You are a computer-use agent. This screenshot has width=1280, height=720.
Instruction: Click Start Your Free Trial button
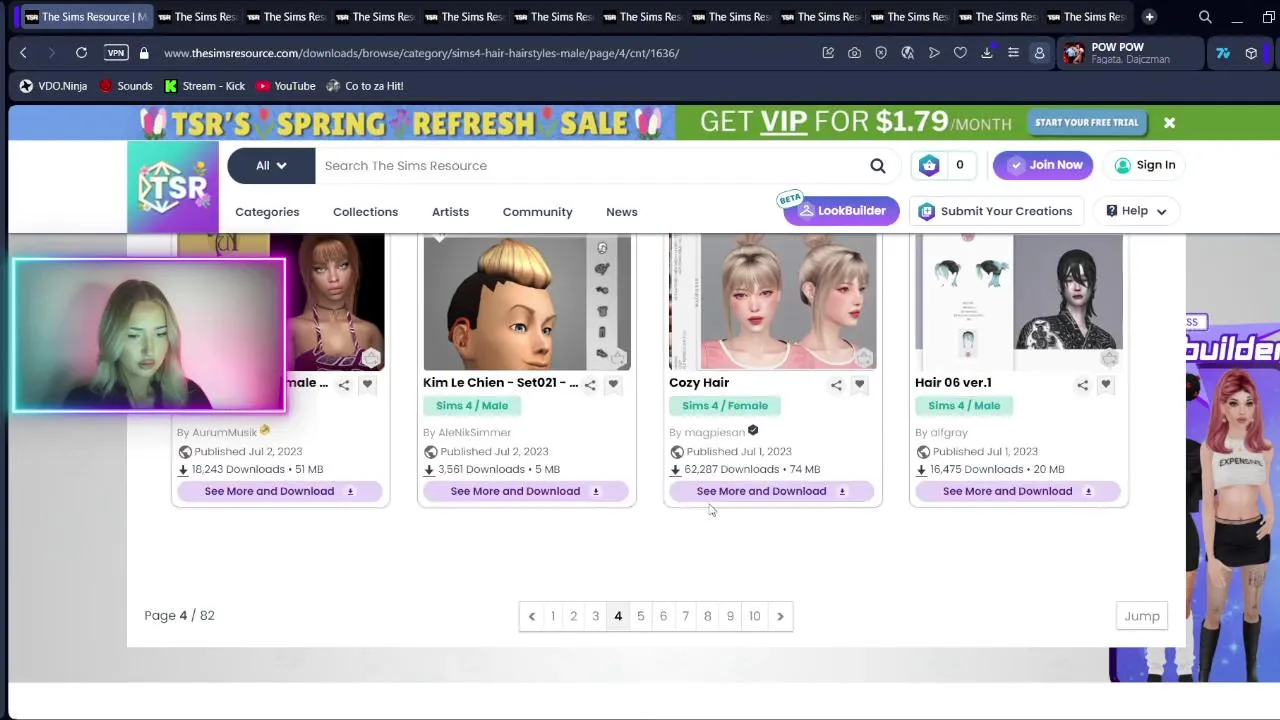pyautogui.click(x=1086, y=123)
